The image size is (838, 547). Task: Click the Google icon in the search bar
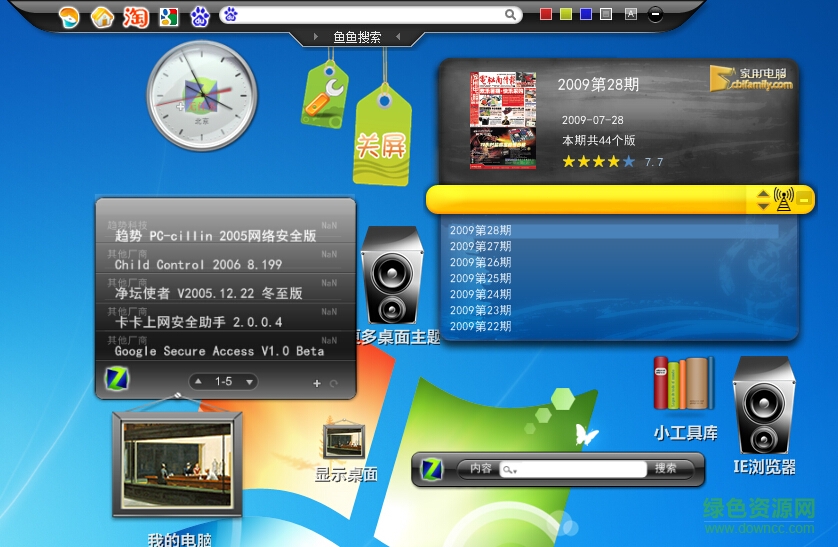(x=168, y=16)
